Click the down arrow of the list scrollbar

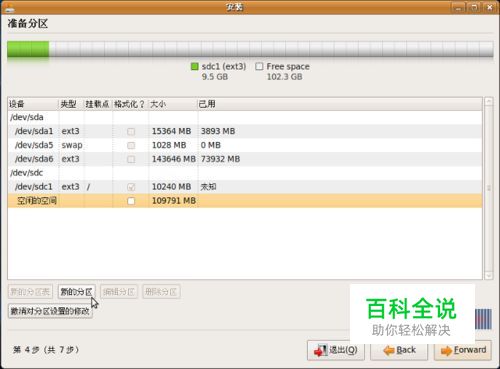pyautogui.click(x=489, y=276)
